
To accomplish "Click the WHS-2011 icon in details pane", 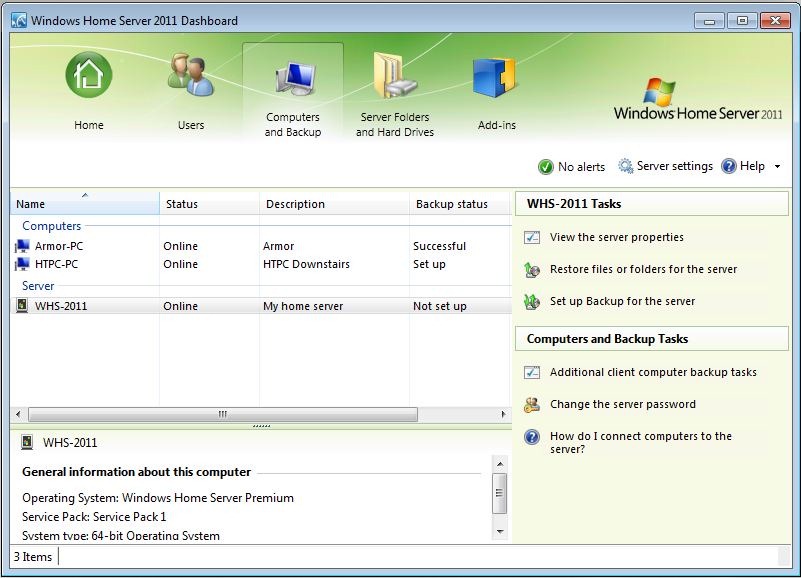I will coord(27,442).
